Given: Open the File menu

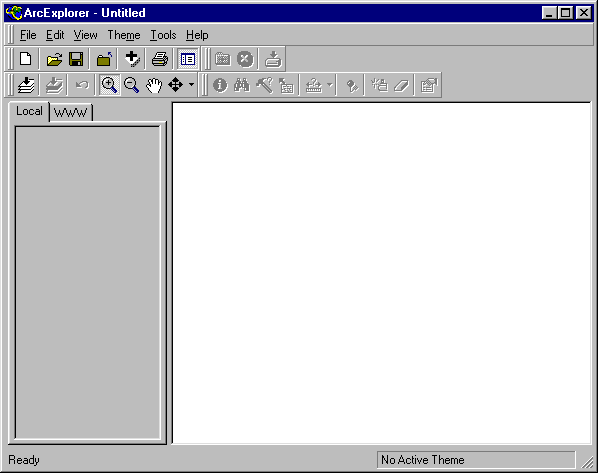Looking at the screenshot, I should [28, 35].
